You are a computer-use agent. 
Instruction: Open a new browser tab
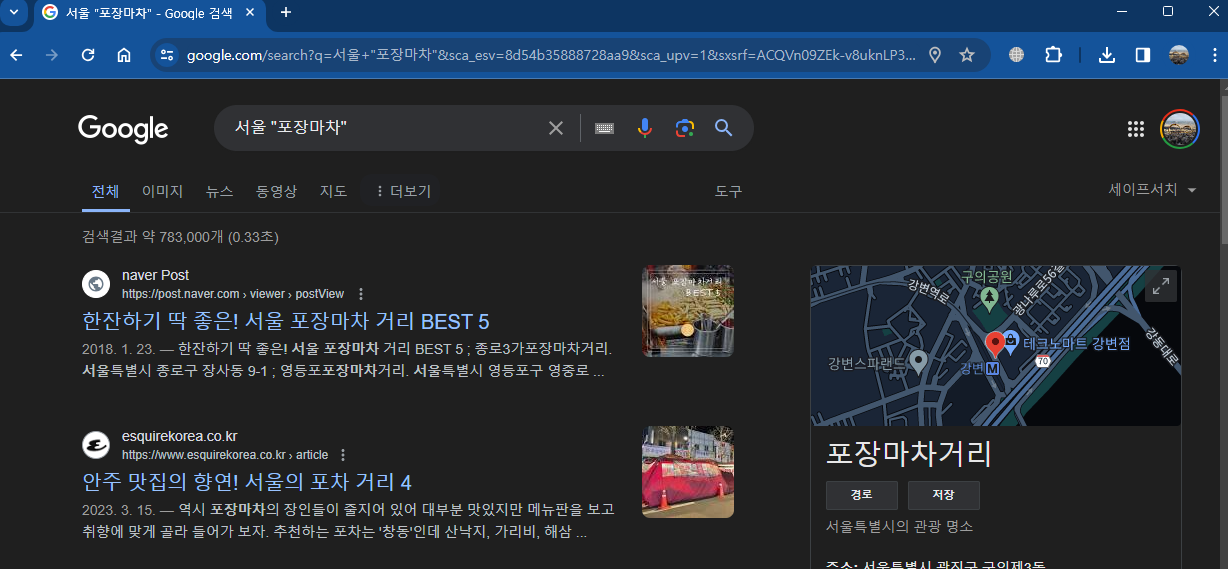tap(286, 12)
